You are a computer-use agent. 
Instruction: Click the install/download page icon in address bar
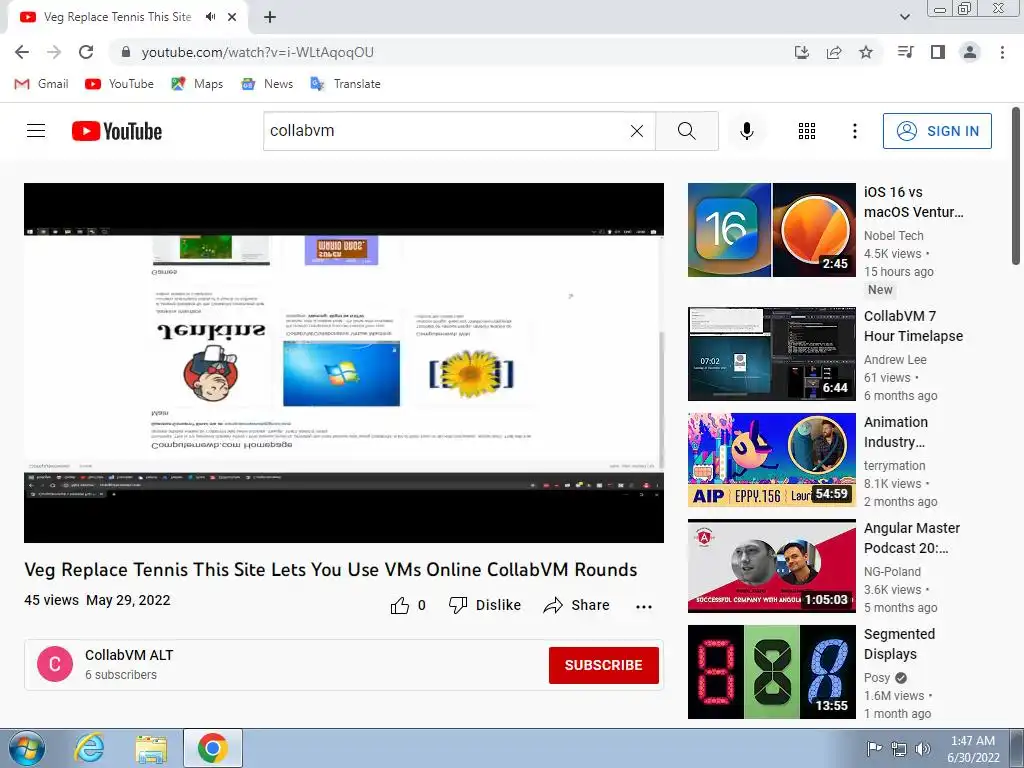801,52
